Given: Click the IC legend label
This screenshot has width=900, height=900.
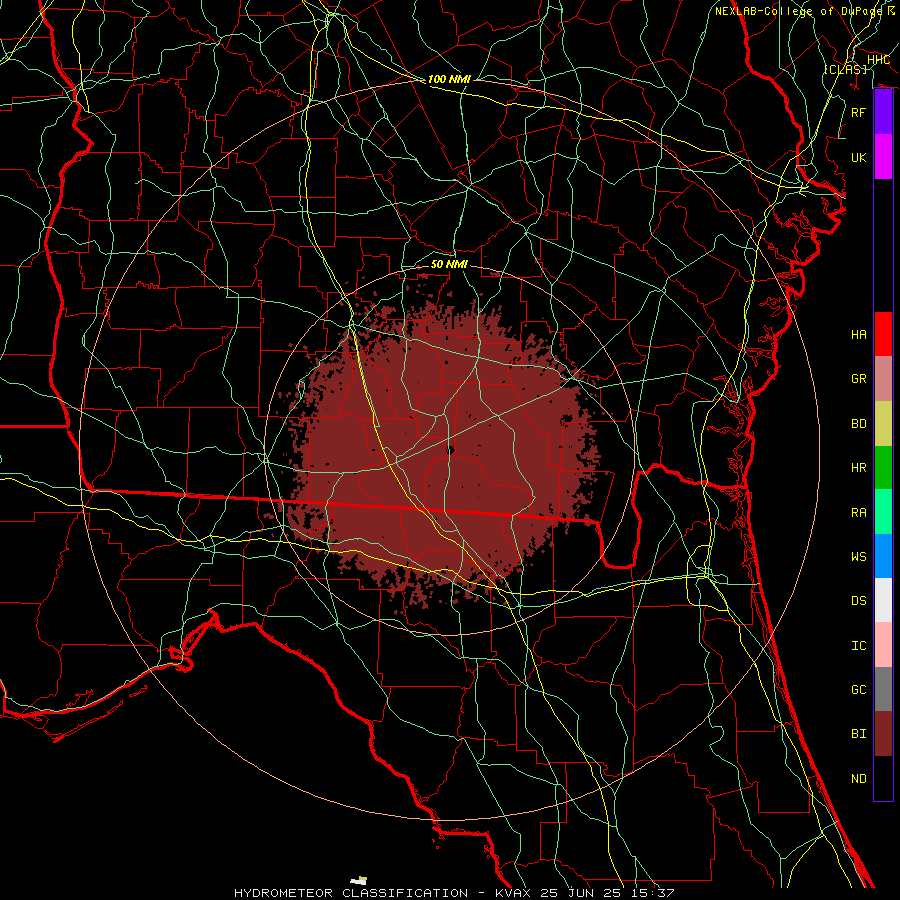Looking at the screenshot, I should coord(858,646).
